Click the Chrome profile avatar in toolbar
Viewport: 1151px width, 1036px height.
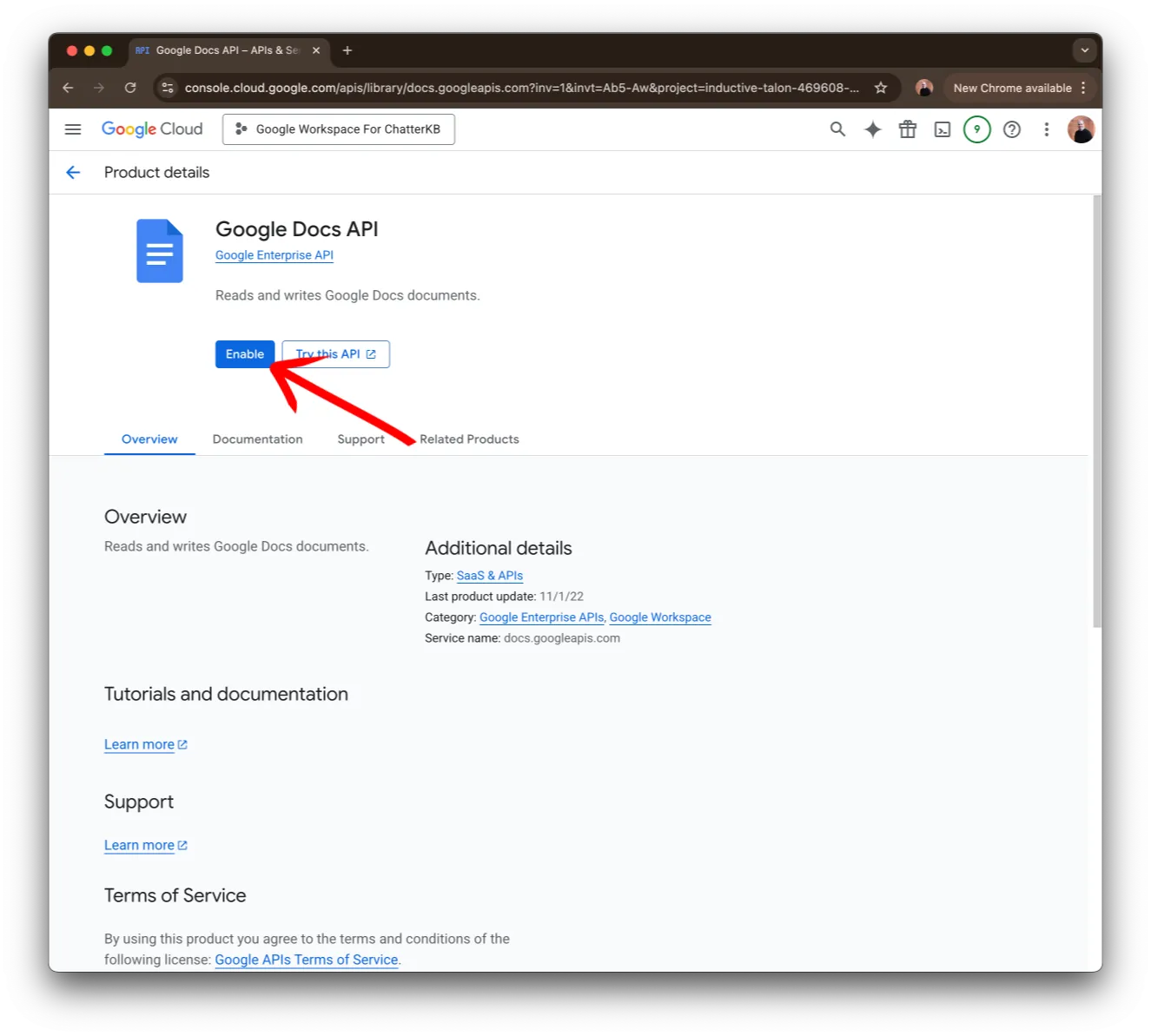(x=924, y=88)
